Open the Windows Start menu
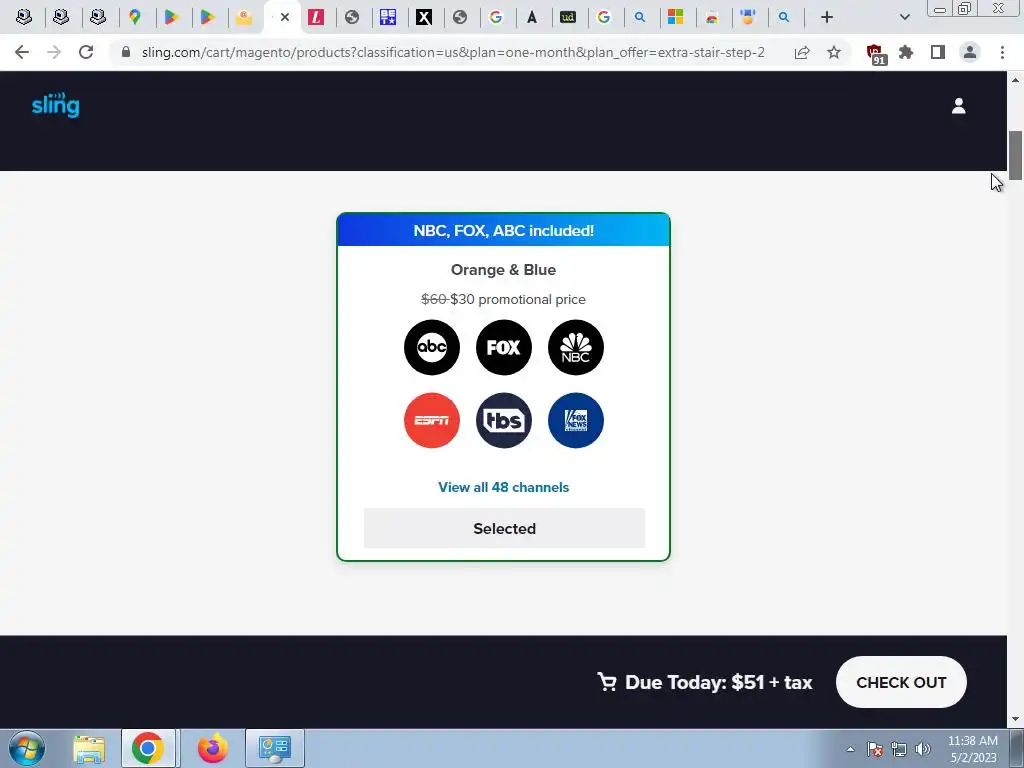 point(27,748)
